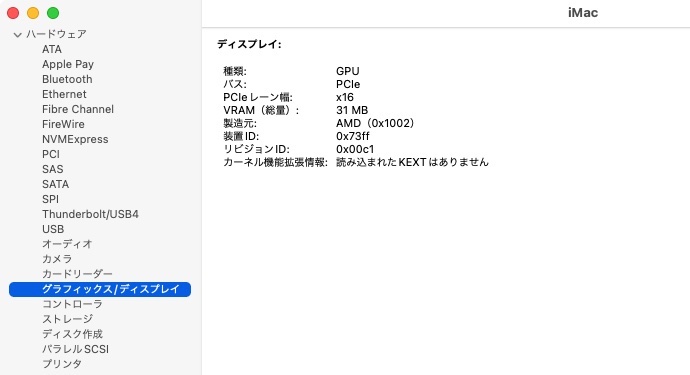
Task: Close the window with red button
Action: coord(13,13)
